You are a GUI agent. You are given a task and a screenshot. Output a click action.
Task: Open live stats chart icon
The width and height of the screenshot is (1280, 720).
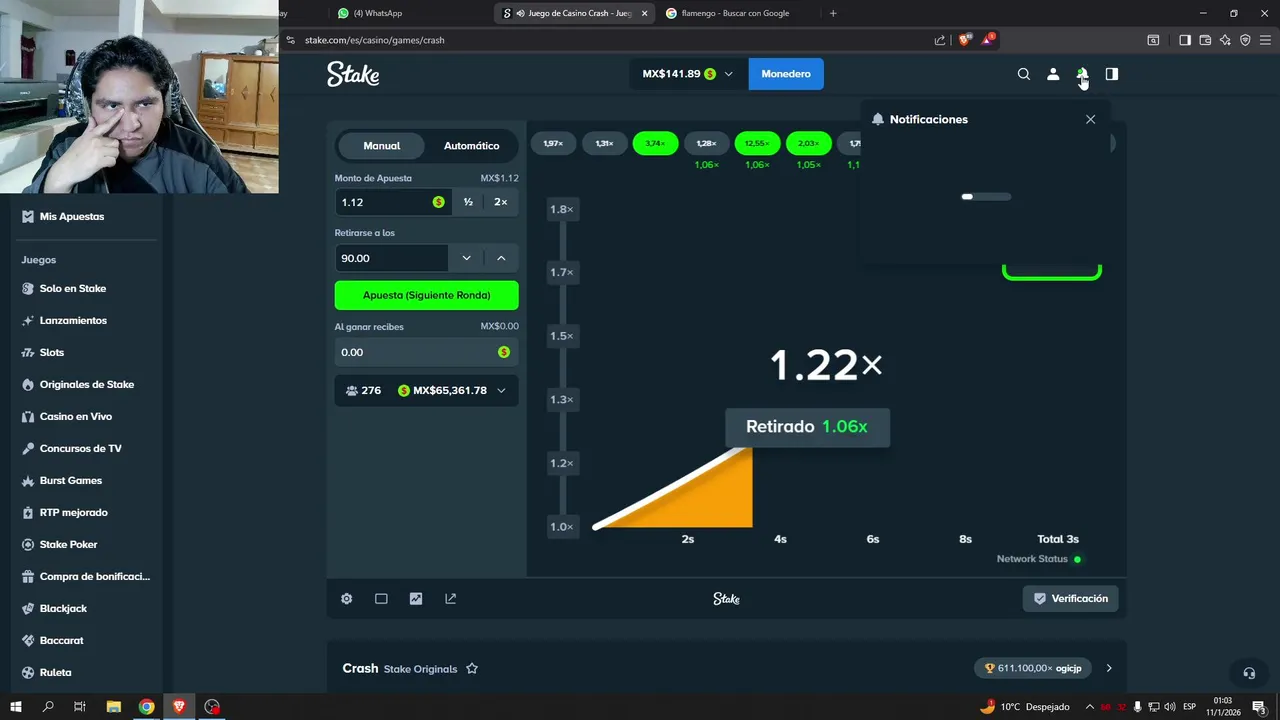416,599
